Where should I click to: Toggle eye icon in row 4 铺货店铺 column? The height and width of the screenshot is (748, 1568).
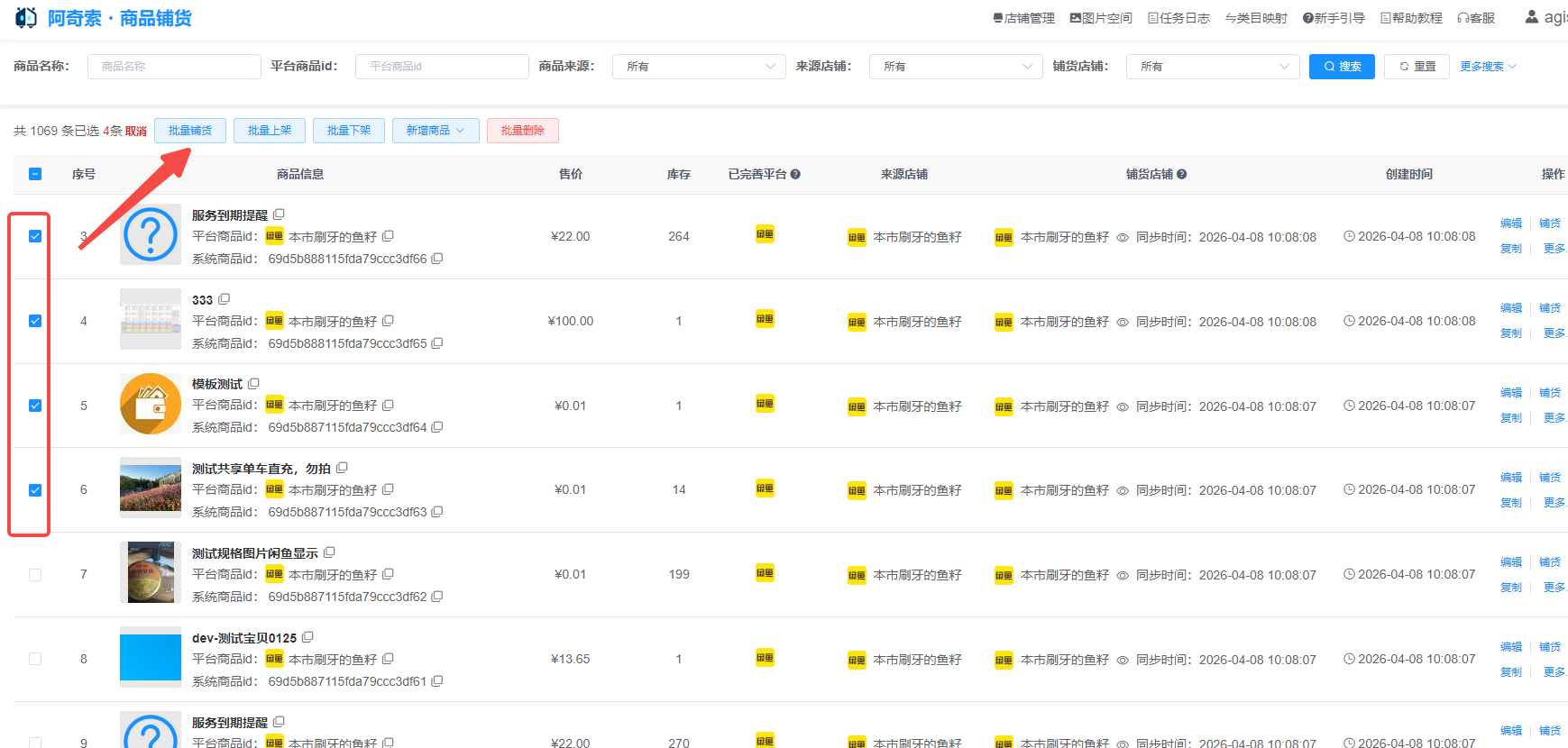(x=1123, y=323)
